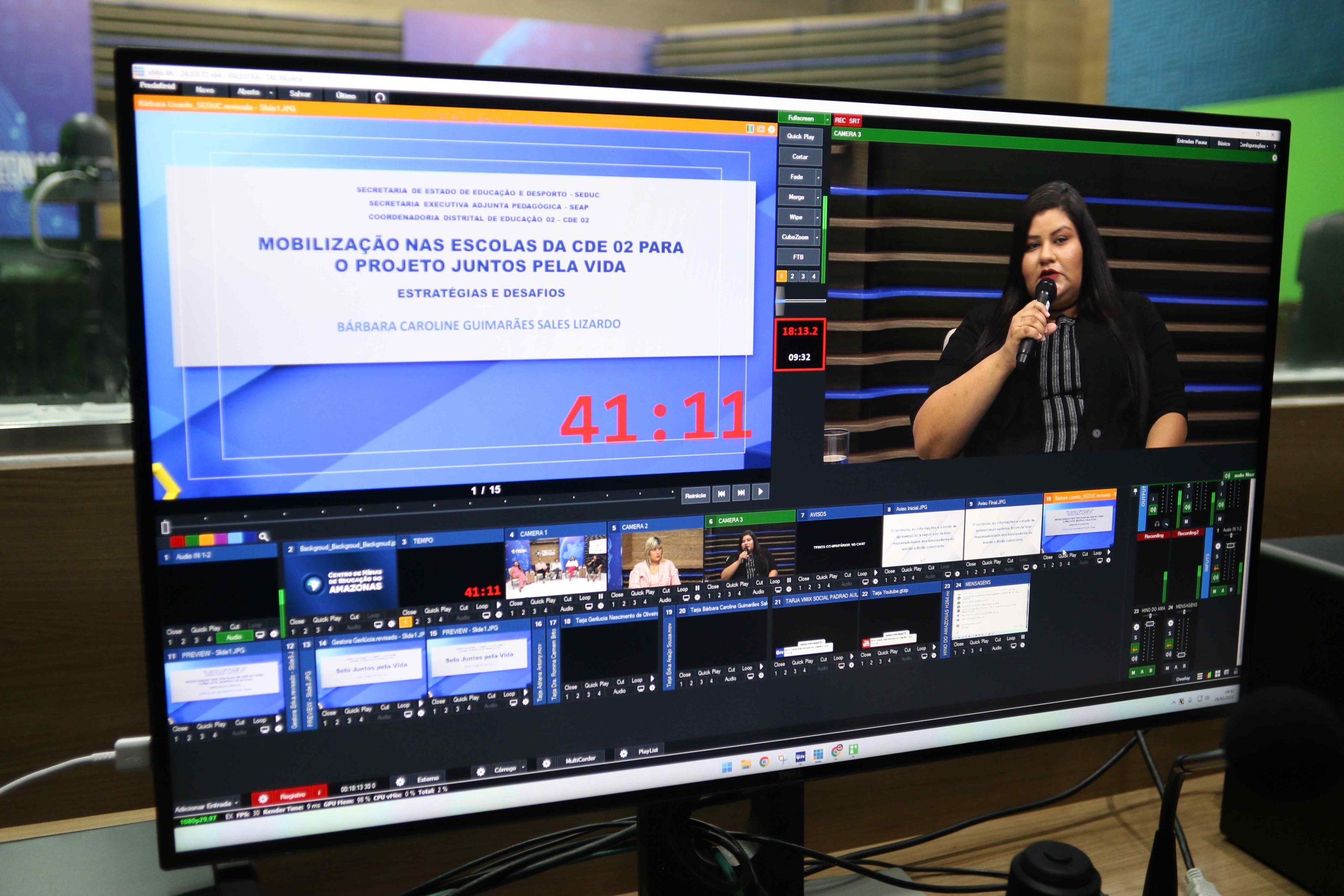Enable overlay channel 2 below FTB

(792, 277)
